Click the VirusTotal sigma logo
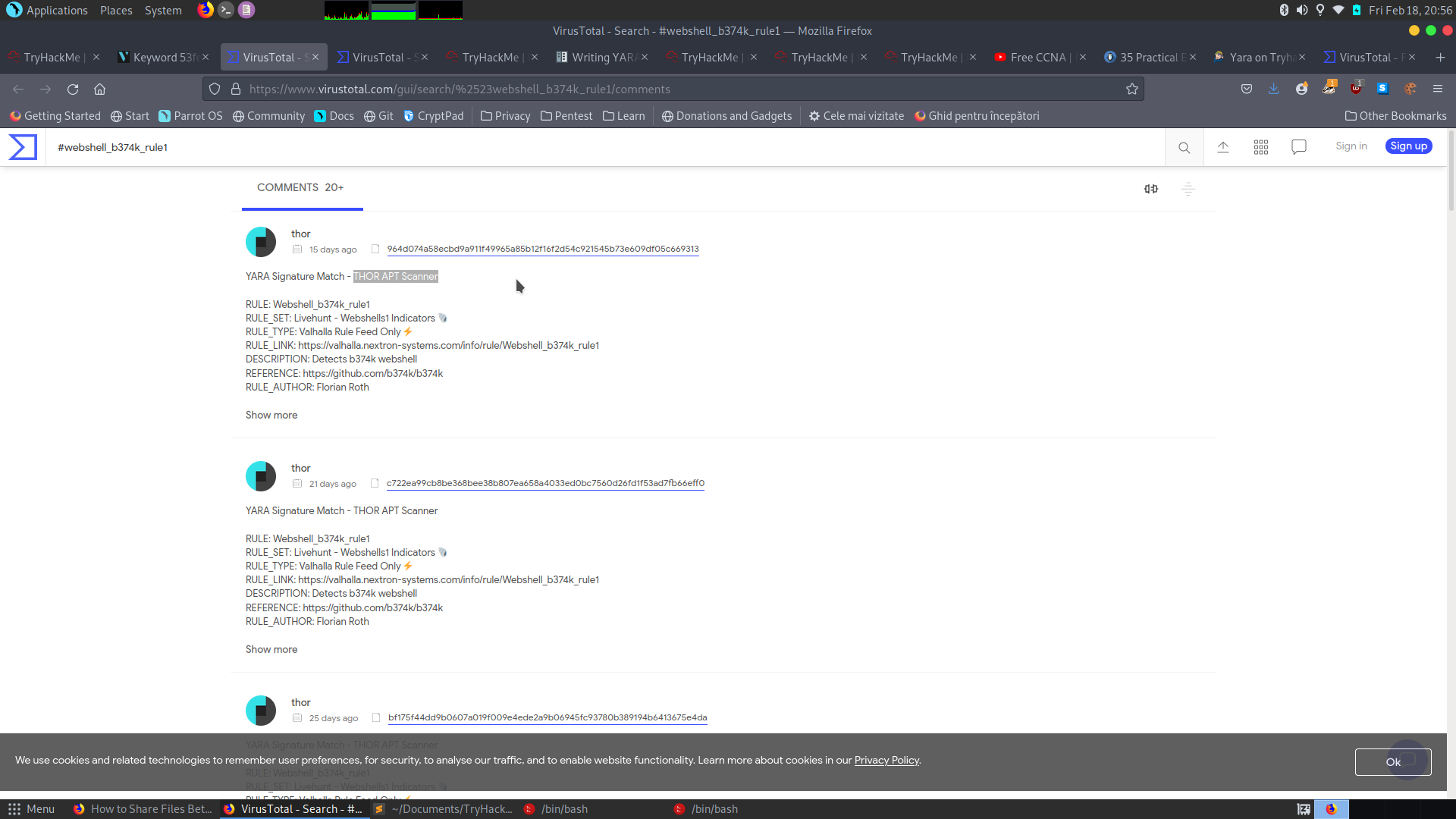The width and height of the screenshot is (1456, 819). click(23, 147)
